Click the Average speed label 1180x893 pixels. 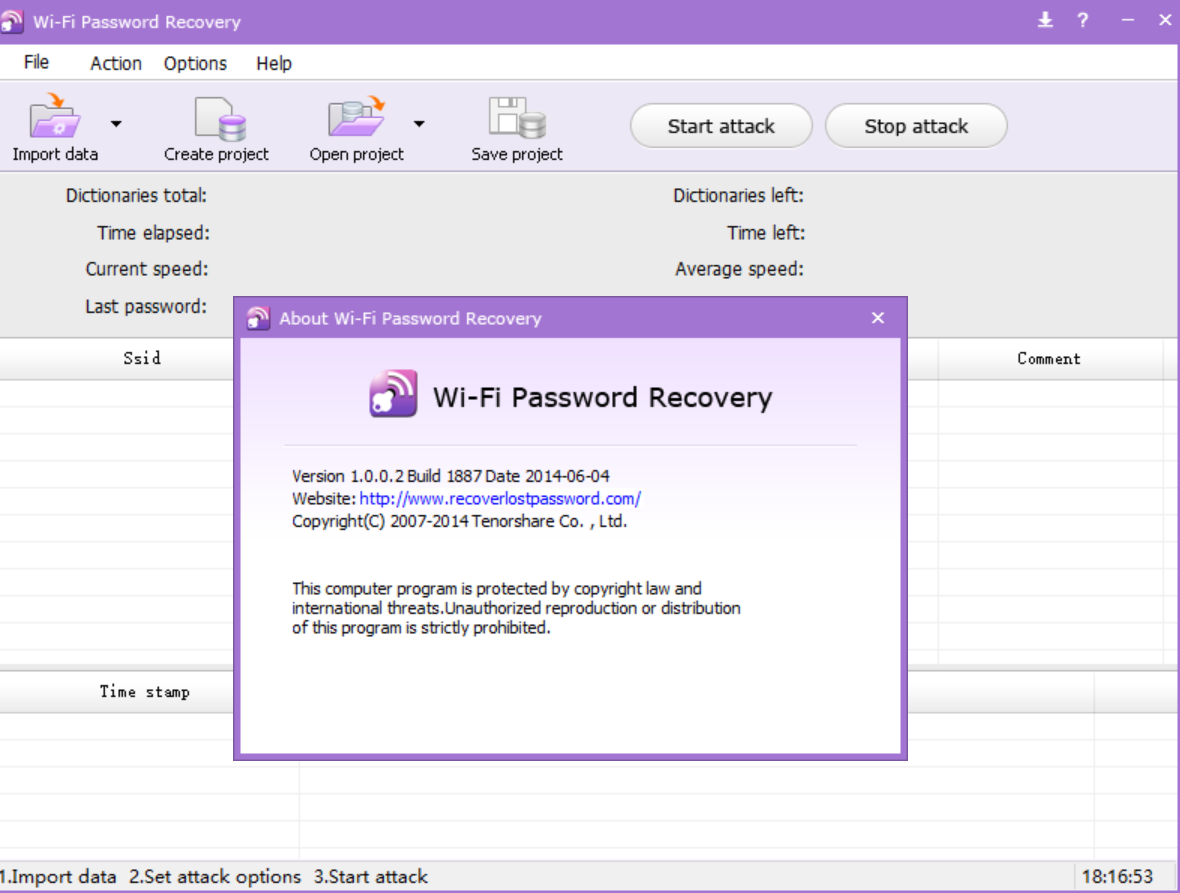point(739,269)
